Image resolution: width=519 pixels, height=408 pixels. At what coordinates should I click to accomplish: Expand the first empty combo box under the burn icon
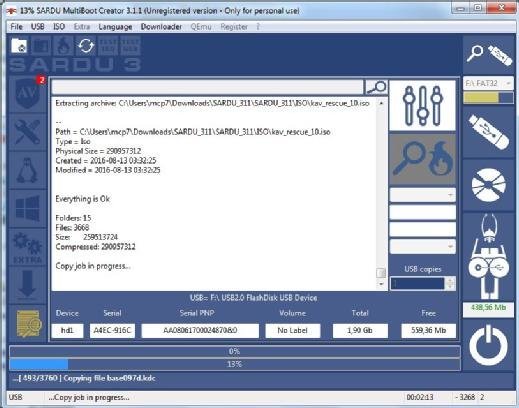(x=450, y=195)
